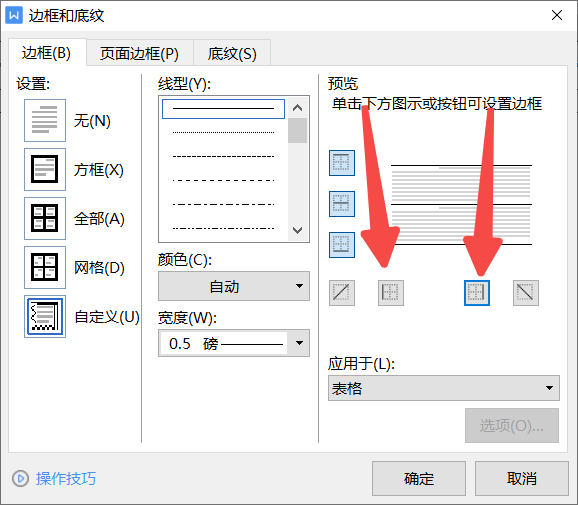This screenshot has width=578, height=505.
Task: Close the 边框和底纹 dialog
Action: 557,15
